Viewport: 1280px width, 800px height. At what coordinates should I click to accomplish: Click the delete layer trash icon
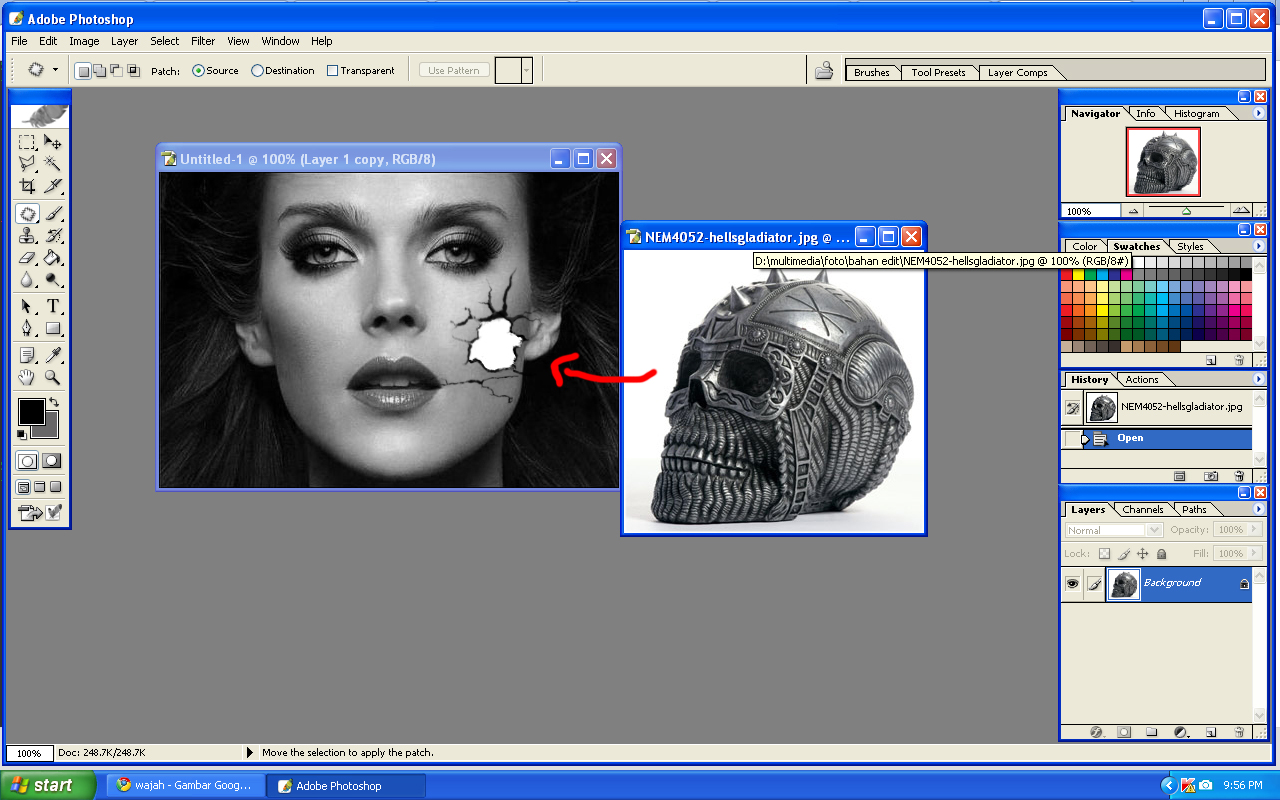(x=1238, y=732)
